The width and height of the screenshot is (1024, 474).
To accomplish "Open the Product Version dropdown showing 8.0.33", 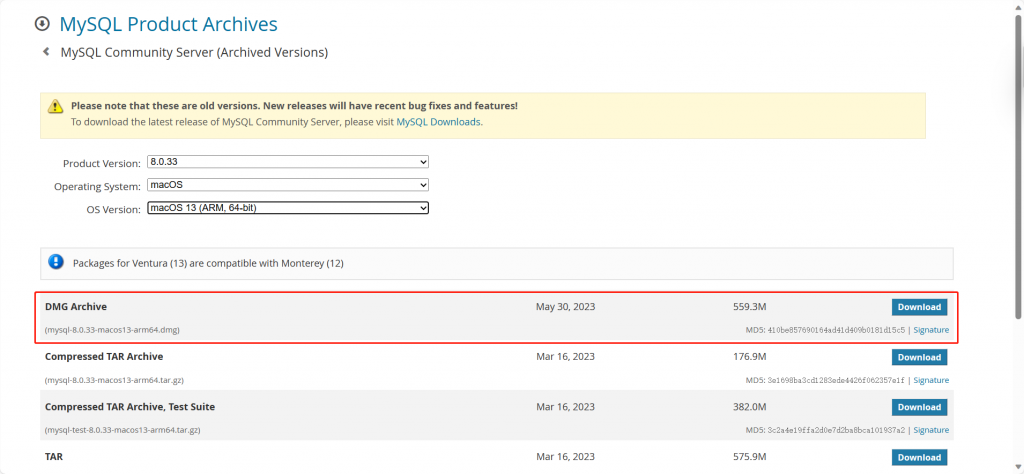I will (287, 162).
